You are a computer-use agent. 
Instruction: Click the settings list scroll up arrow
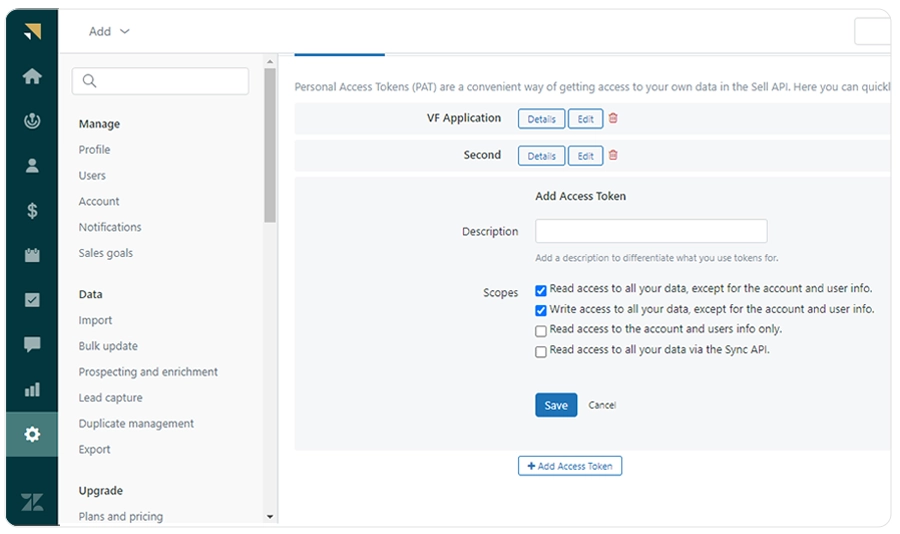[x=270, y=61]
